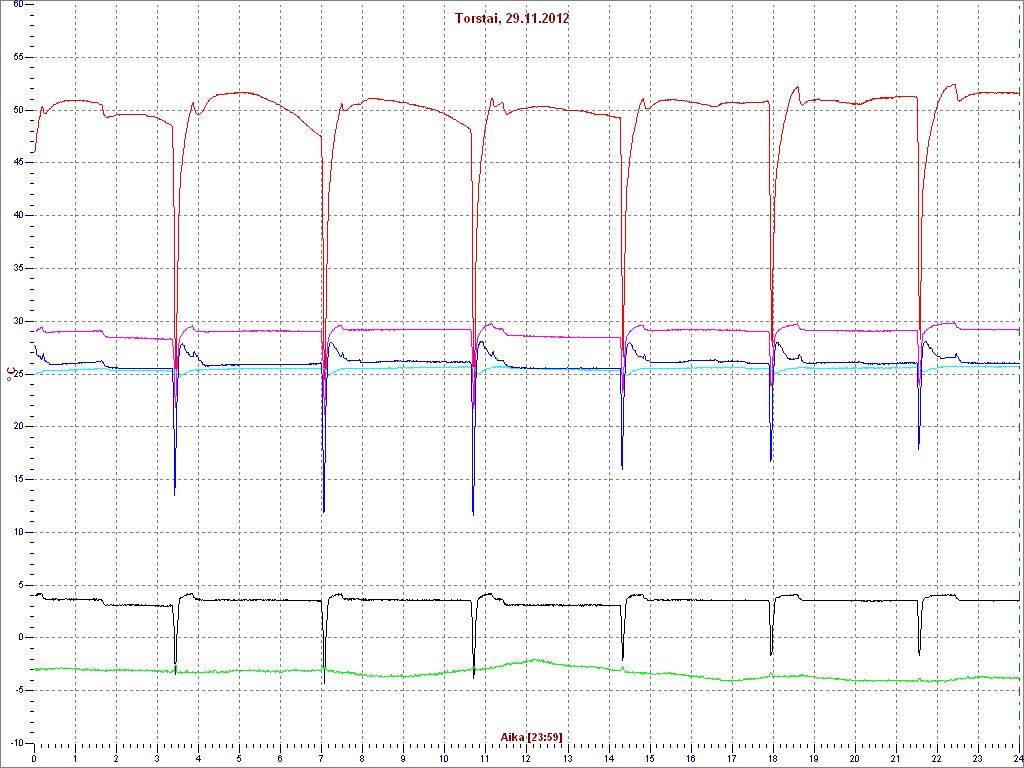Click the °C y-axis unit label
Screen dimensions: 1024x768
(11, 375)
